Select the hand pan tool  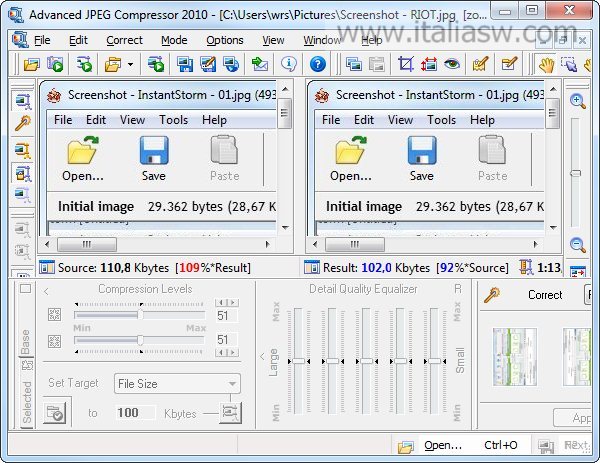(x=546, y=64)
